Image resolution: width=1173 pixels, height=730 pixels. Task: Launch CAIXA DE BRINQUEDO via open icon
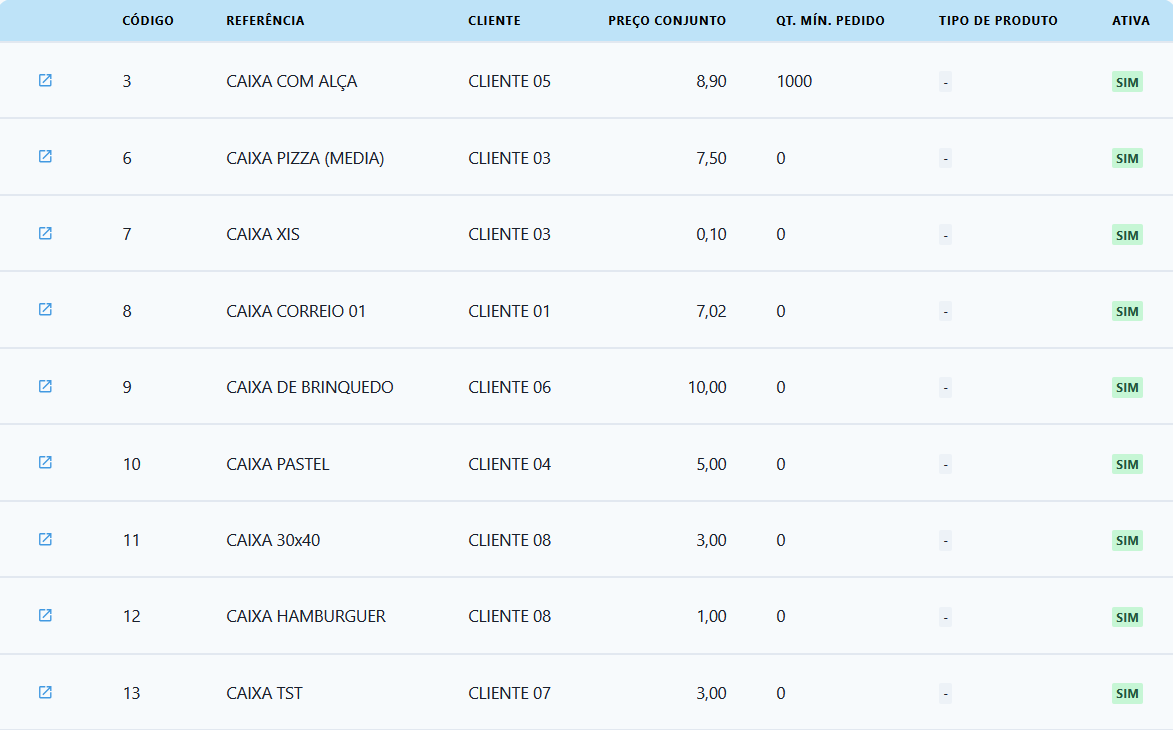(x=45, y=386)
